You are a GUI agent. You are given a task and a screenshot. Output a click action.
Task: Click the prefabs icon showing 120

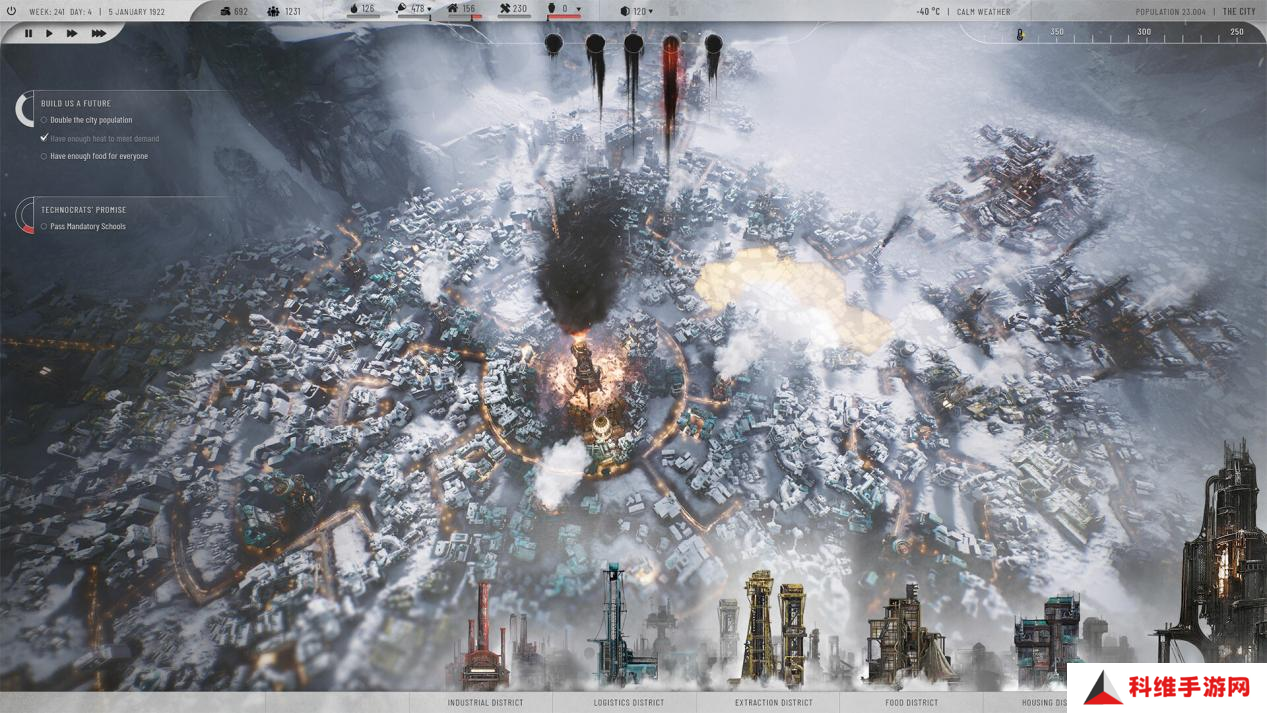point(625,11)
